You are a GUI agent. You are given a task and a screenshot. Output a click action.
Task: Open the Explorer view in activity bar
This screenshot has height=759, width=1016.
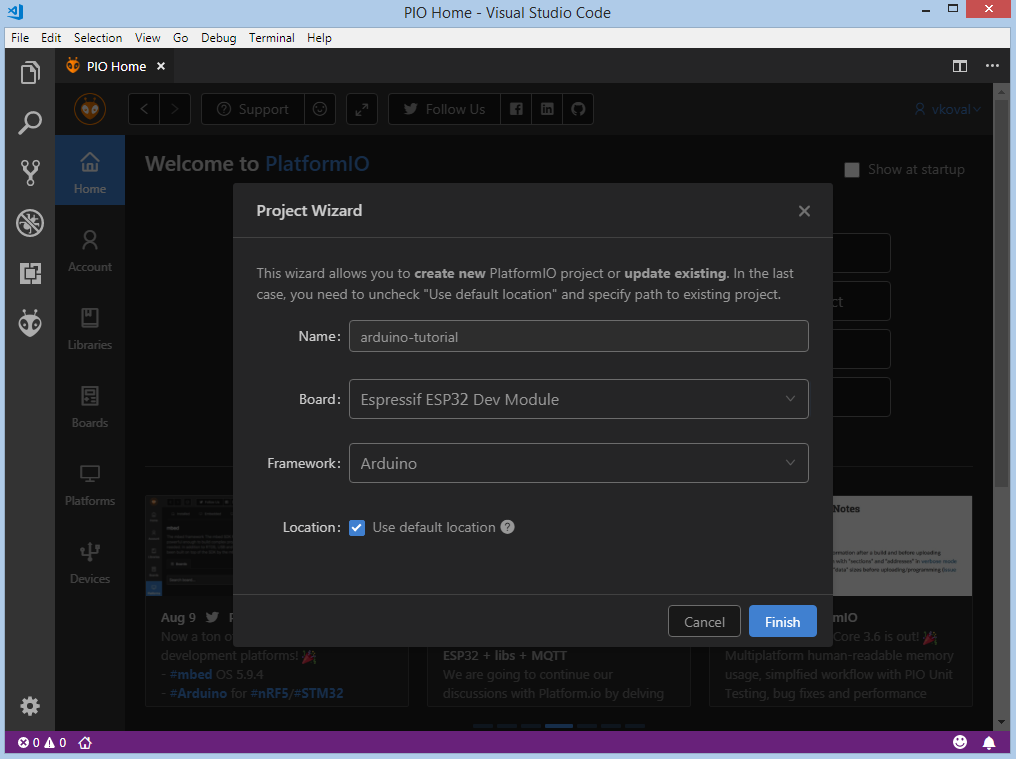pos(30,73)
